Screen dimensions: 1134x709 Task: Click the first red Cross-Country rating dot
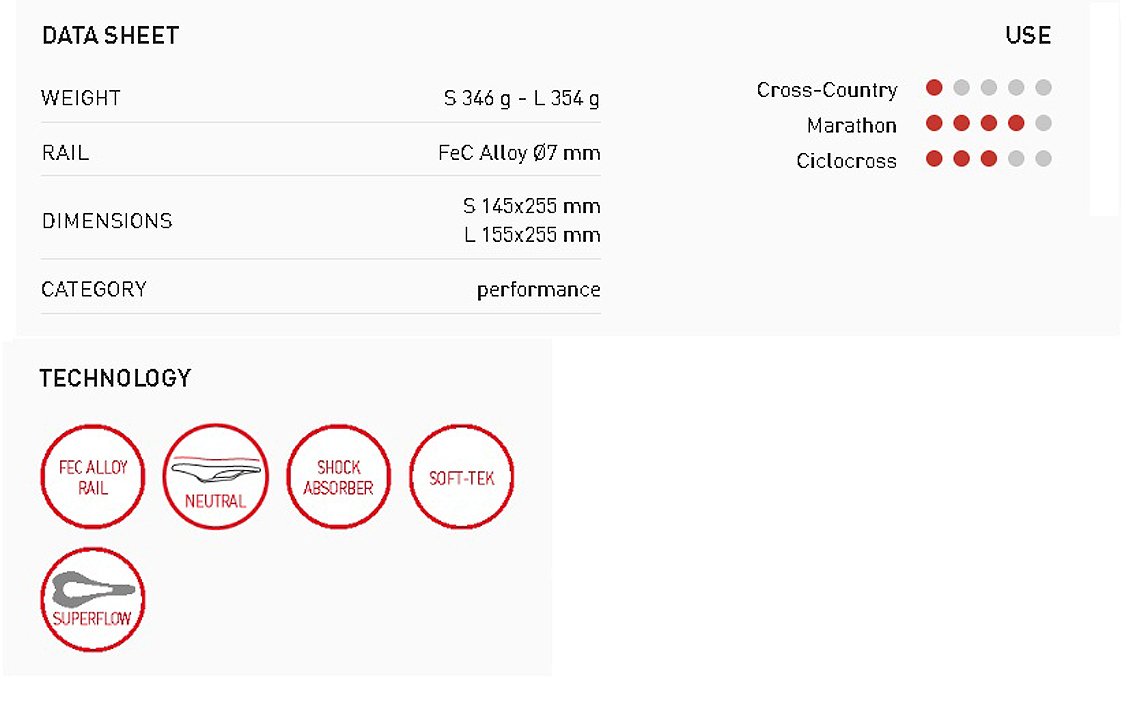[x=934, y=88]
